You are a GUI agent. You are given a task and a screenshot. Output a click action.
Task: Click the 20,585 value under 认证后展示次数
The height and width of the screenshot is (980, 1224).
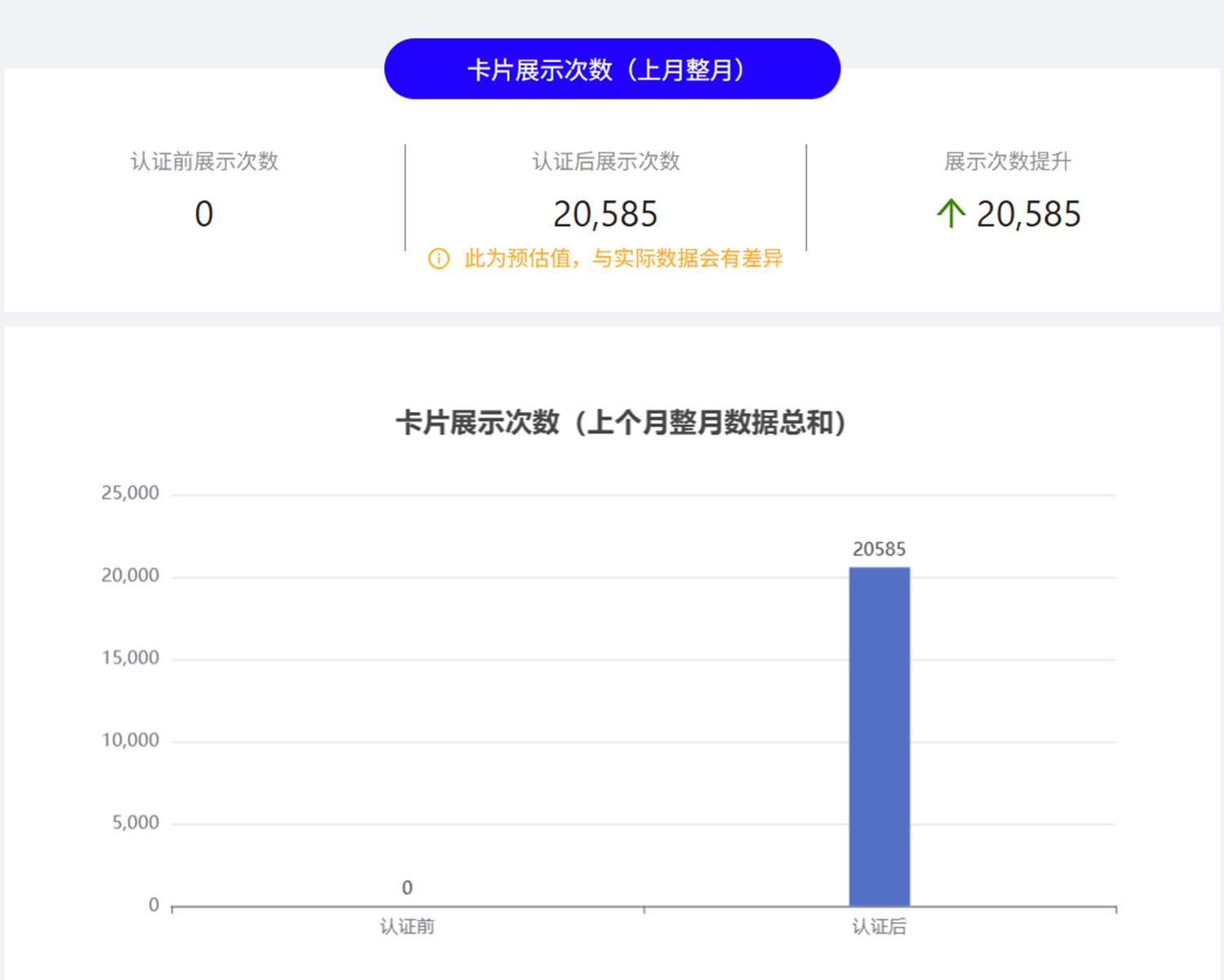[605, 215]
